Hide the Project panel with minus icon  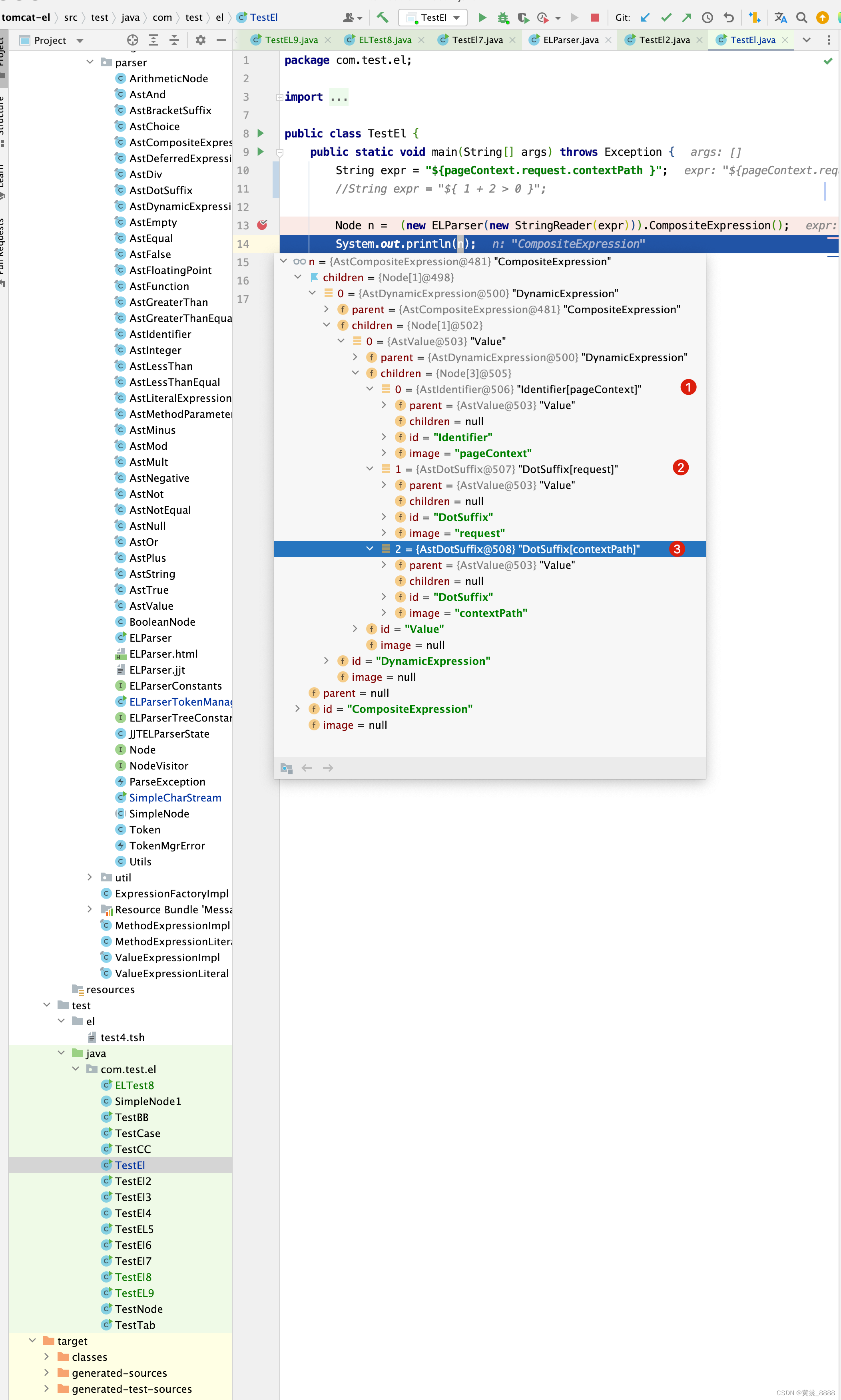[221, 40]
